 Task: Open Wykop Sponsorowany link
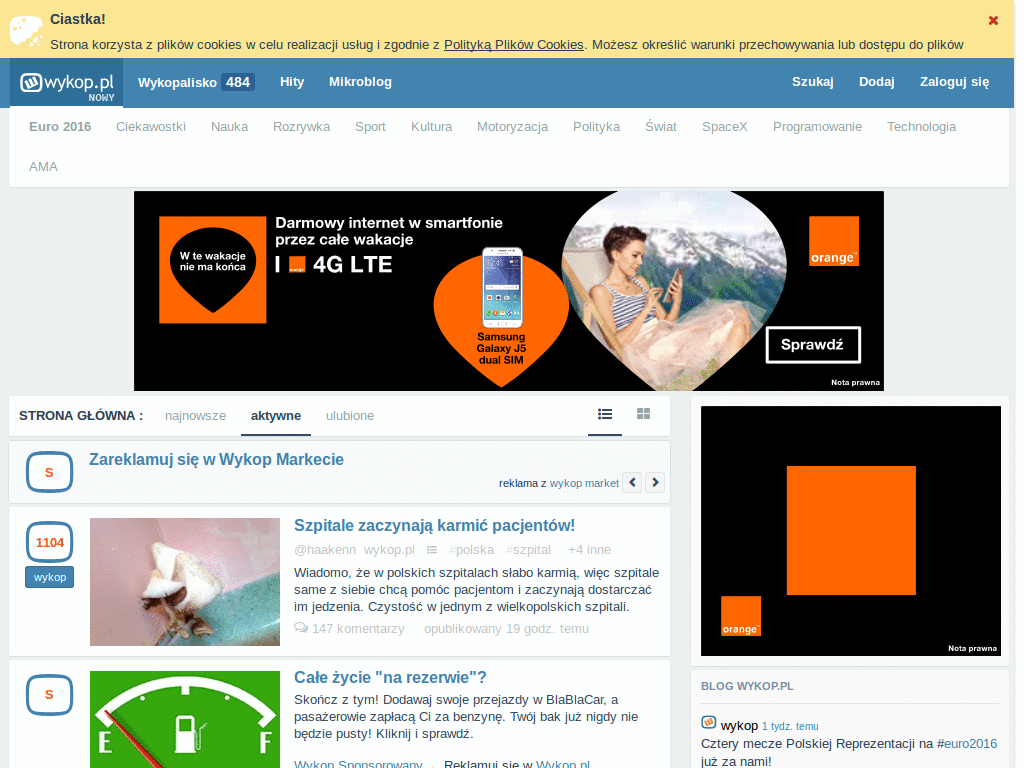[358, 763]
